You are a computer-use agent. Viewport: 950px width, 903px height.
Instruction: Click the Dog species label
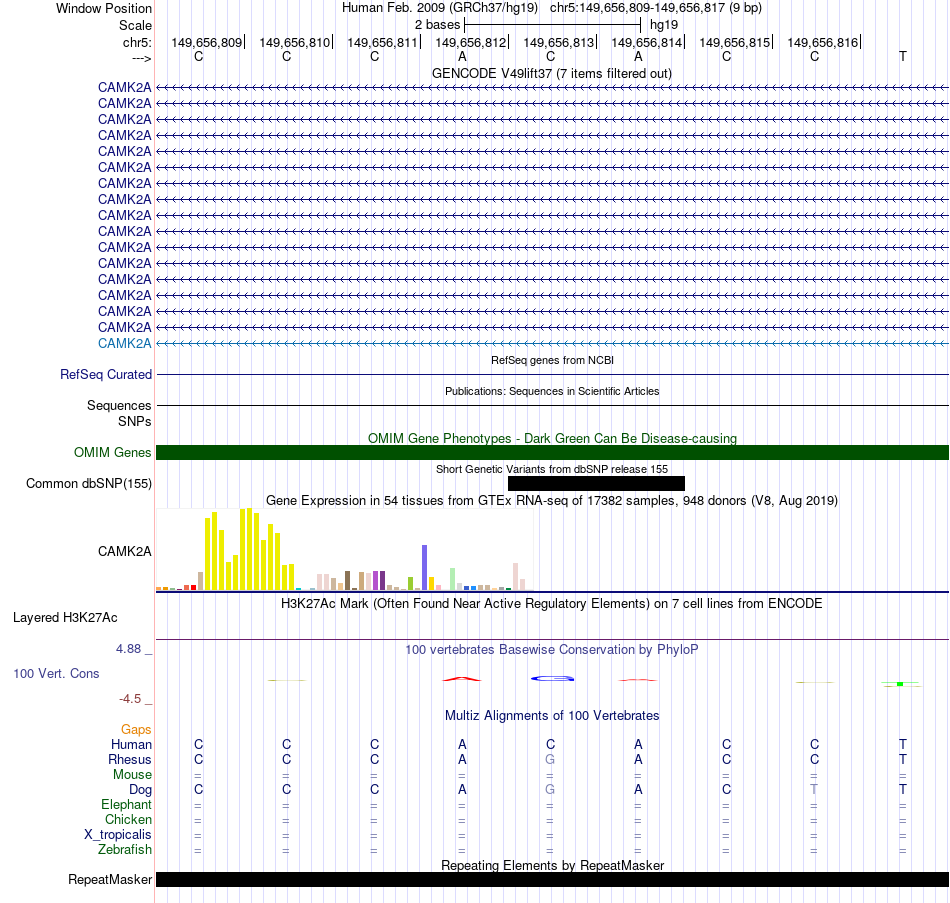point(141,790)
